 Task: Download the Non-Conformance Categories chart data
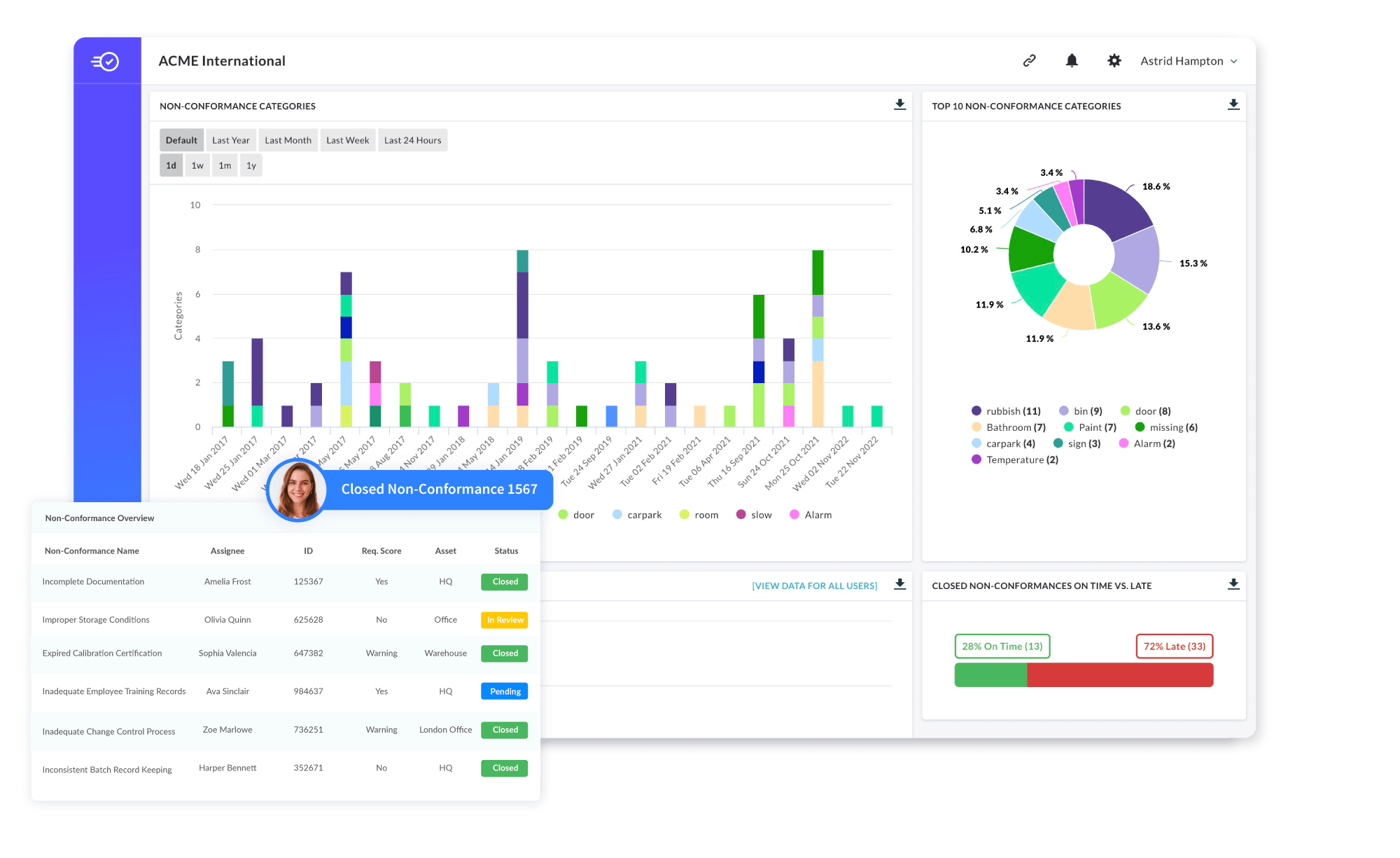(x=899, y=105)
